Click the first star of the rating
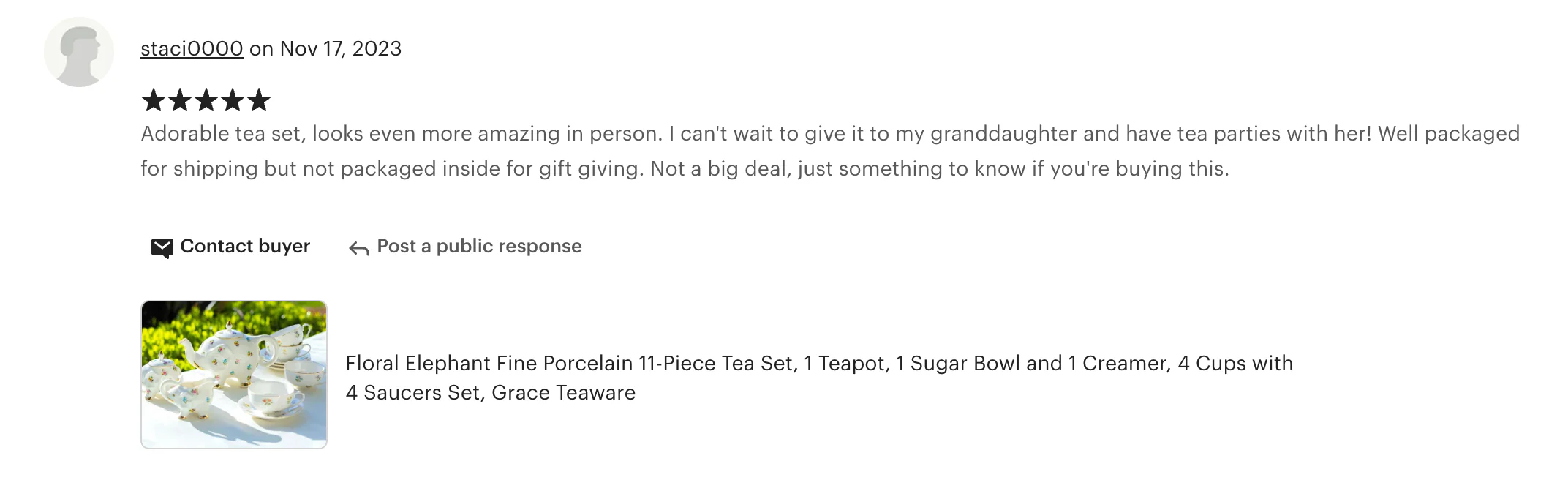Image resolution: width=1568 pixels, height=502 pixels. tap(154, 100)
